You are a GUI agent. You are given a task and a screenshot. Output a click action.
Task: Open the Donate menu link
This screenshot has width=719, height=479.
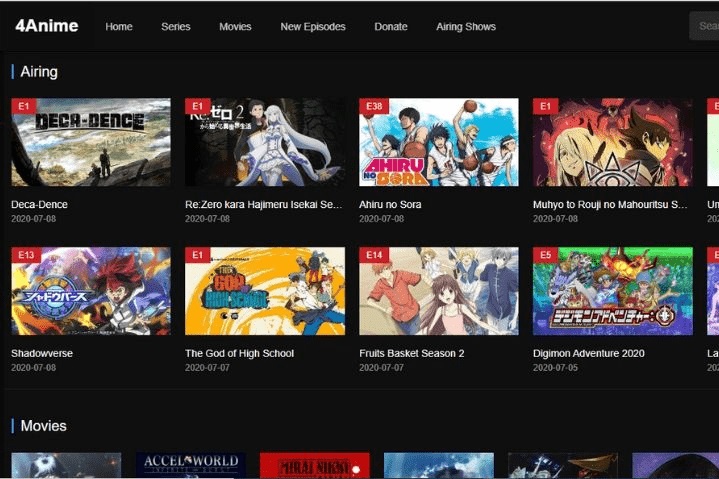click(x=391, y=27)
